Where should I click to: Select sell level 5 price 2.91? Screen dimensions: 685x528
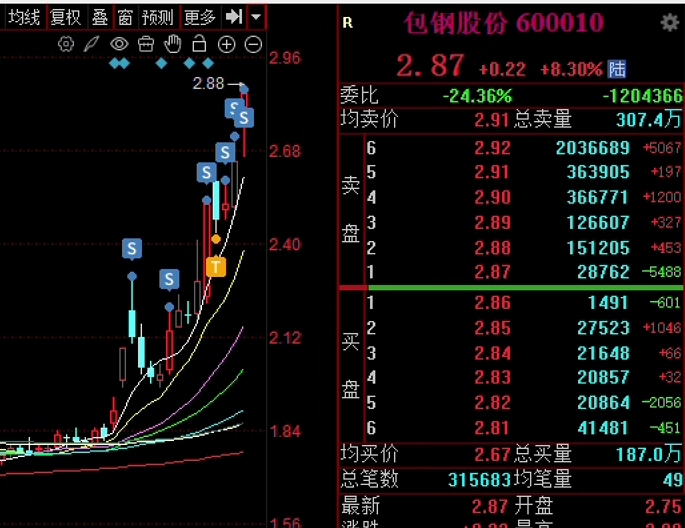point(492,172)
